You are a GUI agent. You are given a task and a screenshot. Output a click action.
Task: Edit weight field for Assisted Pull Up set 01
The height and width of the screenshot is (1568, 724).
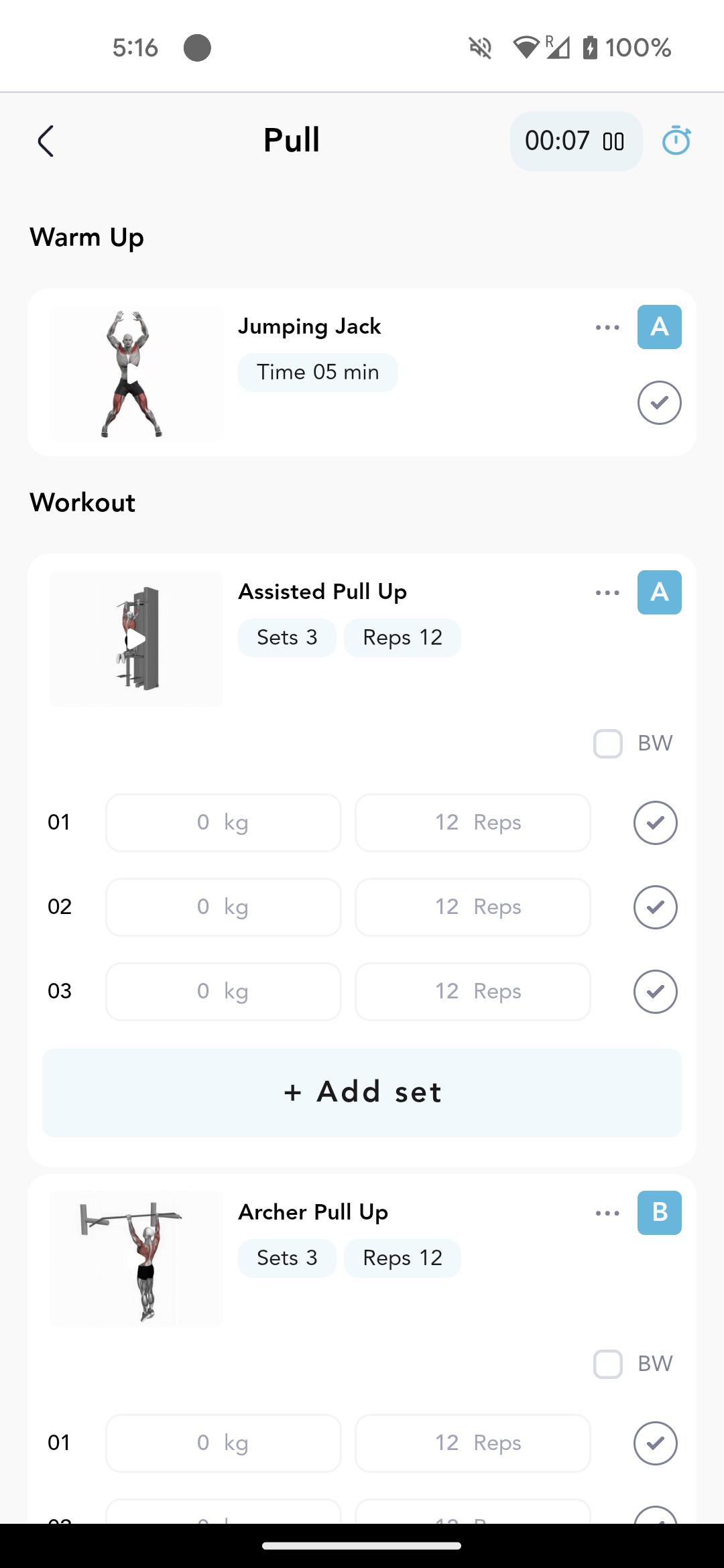[223, 823]
